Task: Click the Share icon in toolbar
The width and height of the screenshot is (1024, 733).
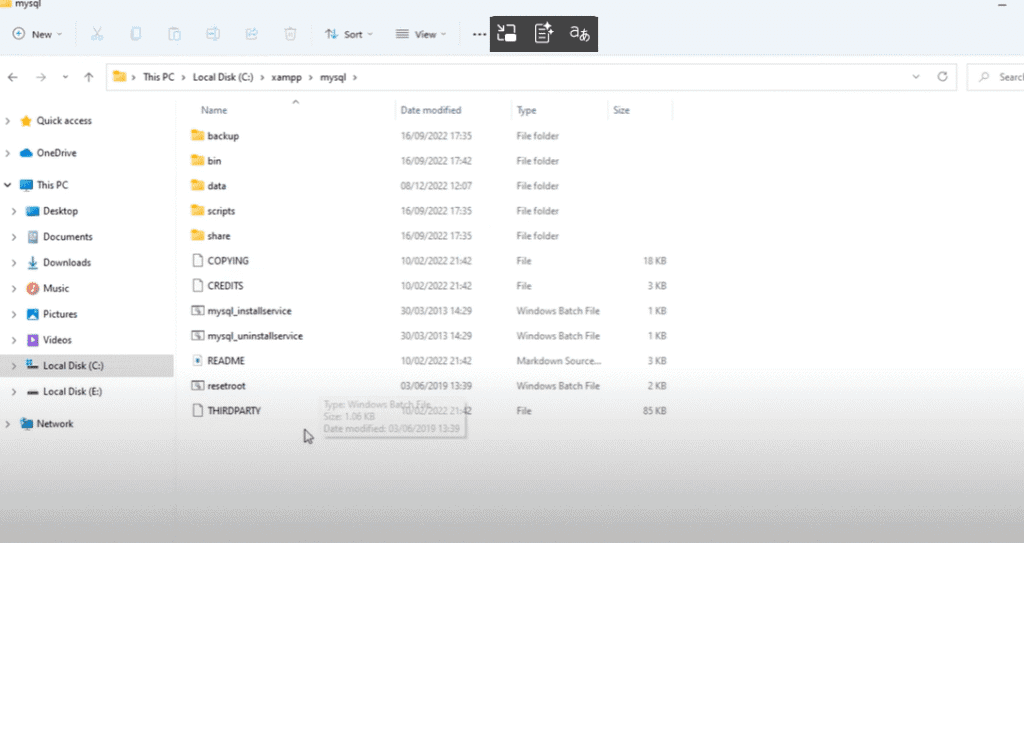Action: 251,34
